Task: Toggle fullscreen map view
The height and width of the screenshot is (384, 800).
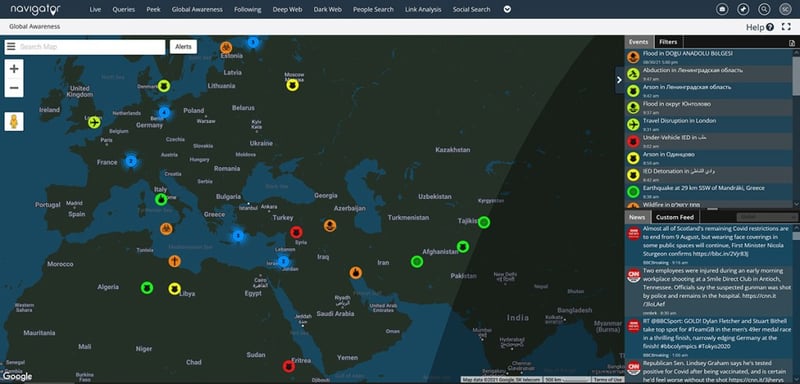Action: 786,27
